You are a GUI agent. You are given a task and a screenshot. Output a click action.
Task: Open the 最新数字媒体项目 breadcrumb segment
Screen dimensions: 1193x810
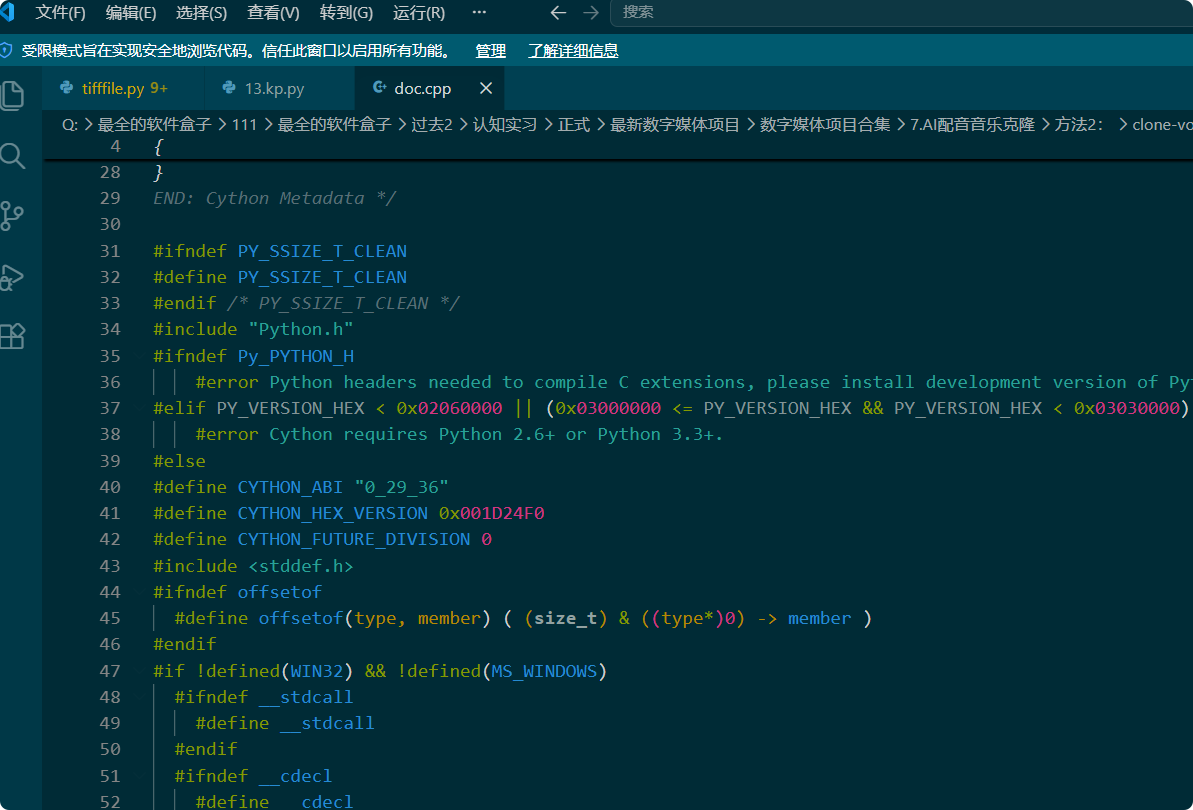[x=674, y=125]
